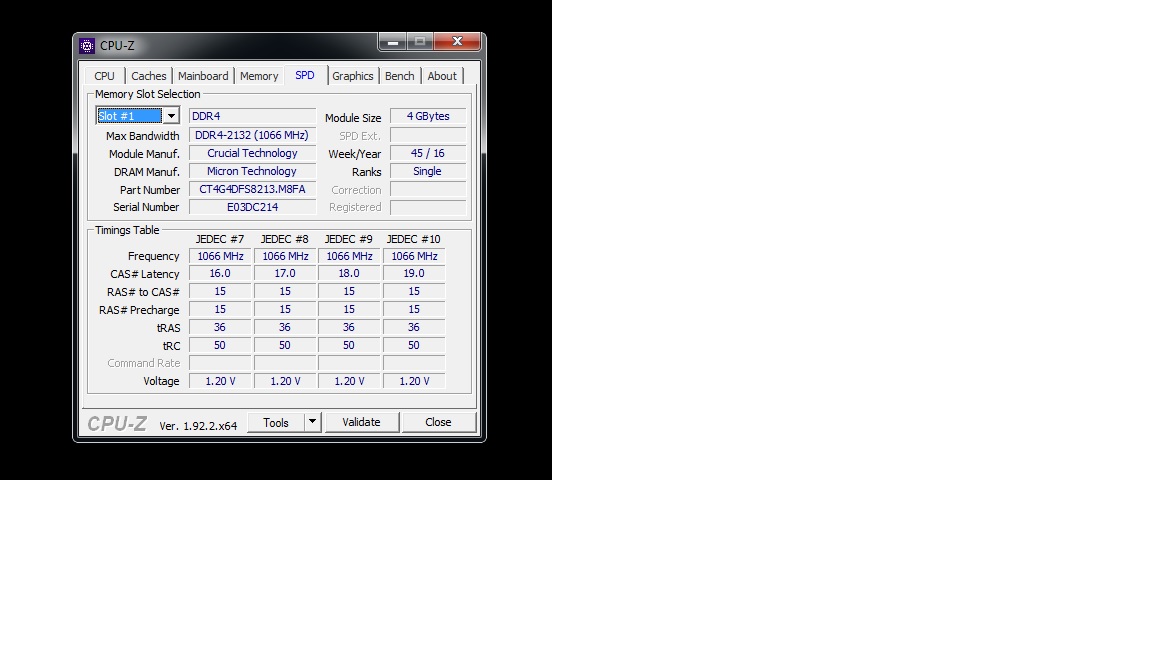Click the JEDEC #9 column header
The height and width of the screenshot is (648, 1152).
point(348,240)
